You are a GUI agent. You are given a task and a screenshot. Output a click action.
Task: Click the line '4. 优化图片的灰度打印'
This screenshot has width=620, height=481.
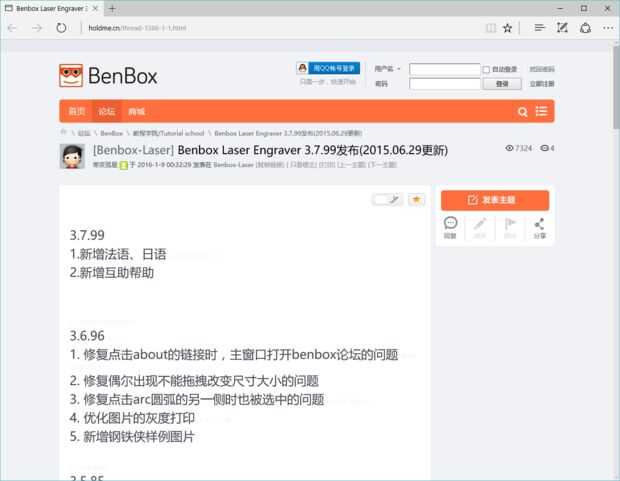(132, 418)
